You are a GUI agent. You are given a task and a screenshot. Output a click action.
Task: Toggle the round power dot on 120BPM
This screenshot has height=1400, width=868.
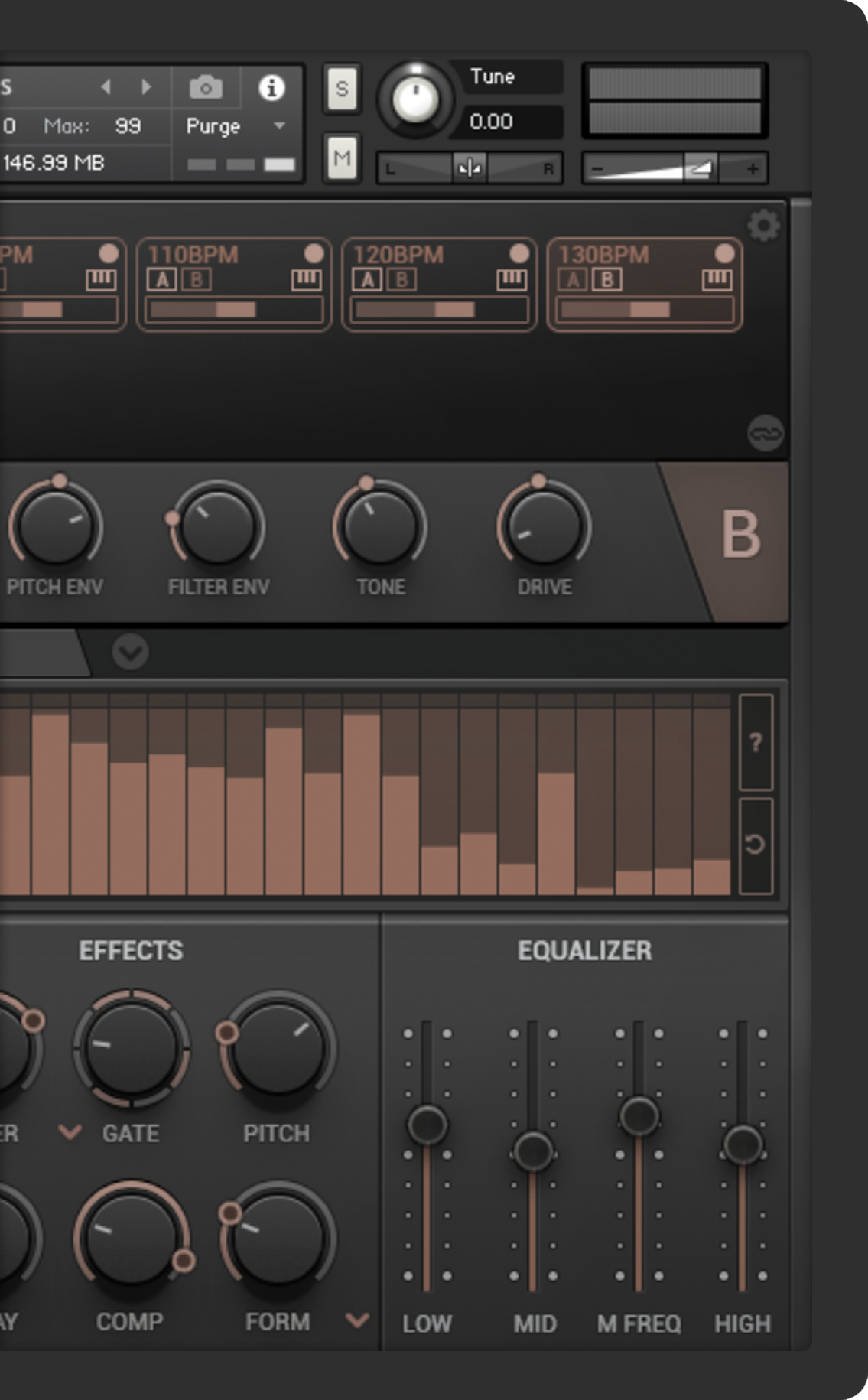[519, 253]
